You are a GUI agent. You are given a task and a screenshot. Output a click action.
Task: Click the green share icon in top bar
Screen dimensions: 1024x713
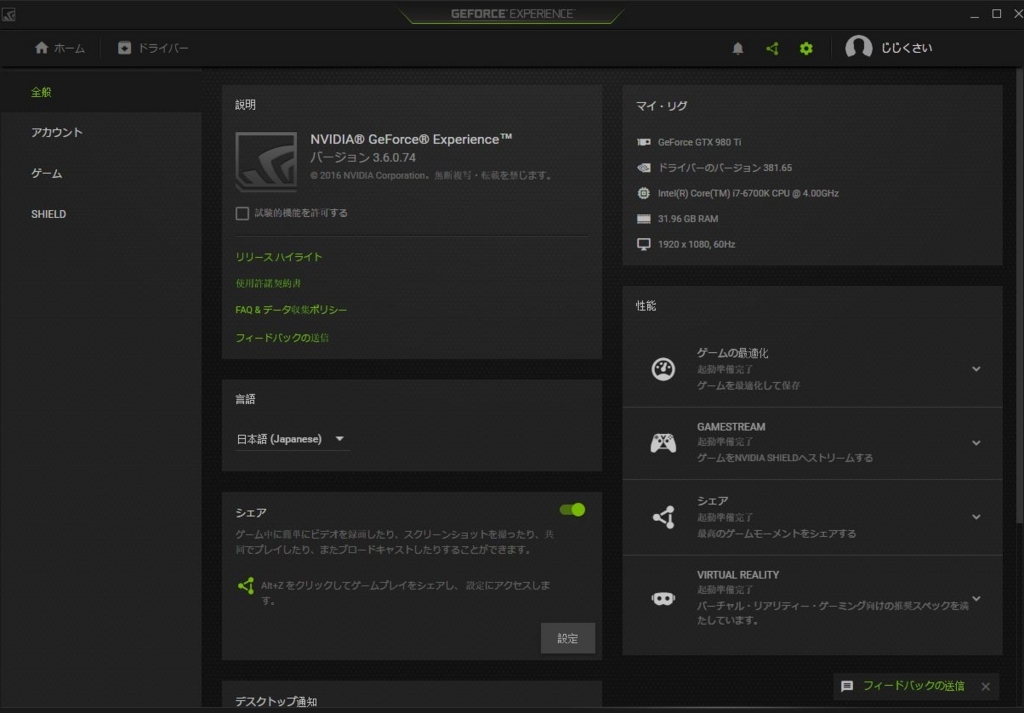point(772,48)
